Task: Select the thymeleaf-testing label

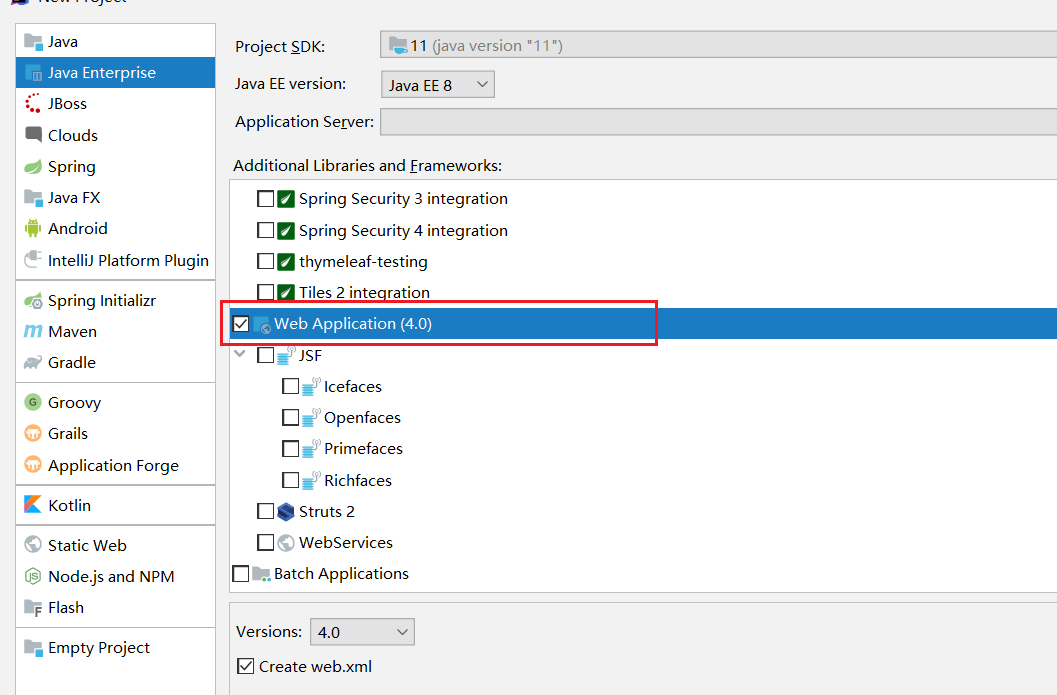Action: click(x=363, y=262)
